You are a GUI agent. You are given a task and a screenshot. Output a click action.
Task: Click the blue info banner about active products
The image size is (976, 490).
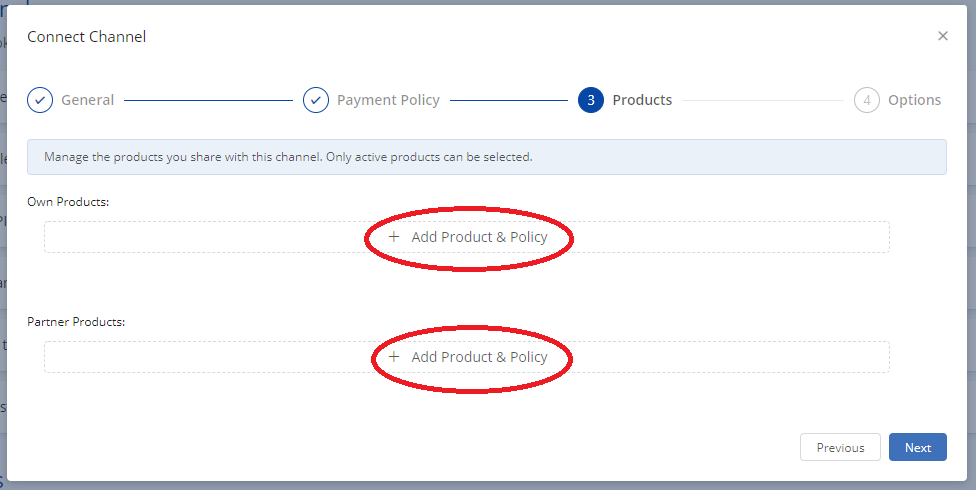(x=486, y=157)
